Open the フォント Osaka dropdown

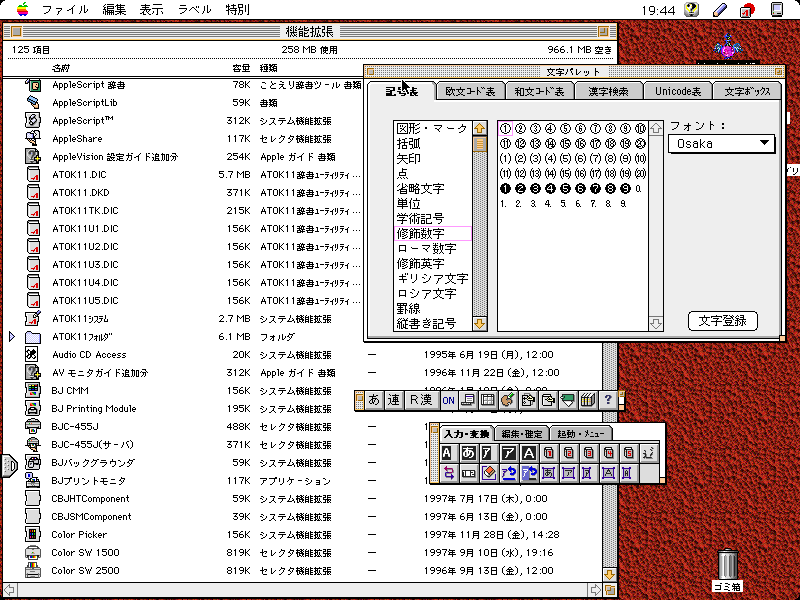tap(722, 144)
